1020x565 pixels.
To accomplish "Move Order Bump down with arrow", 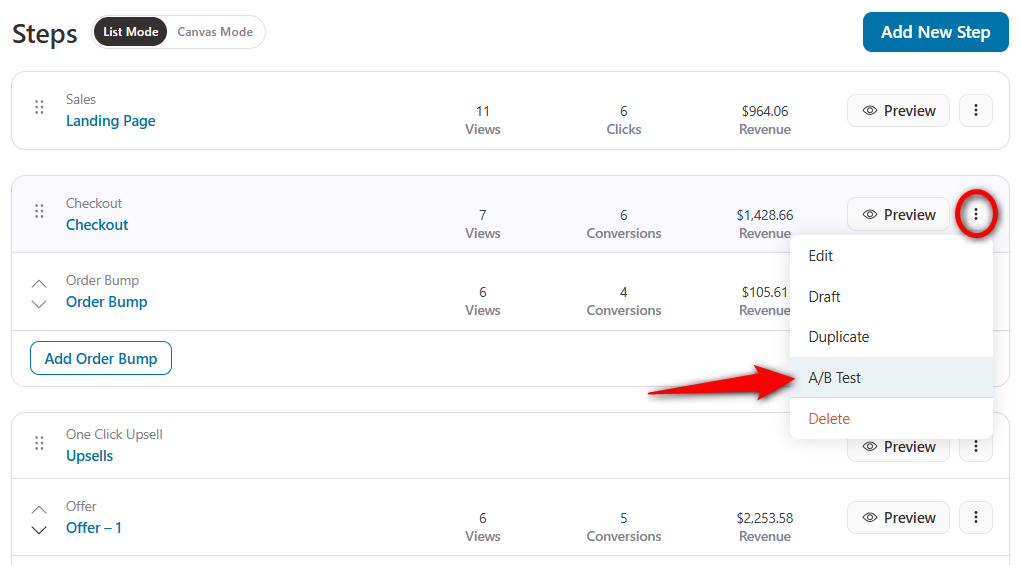I will click(x=39, y=304).
